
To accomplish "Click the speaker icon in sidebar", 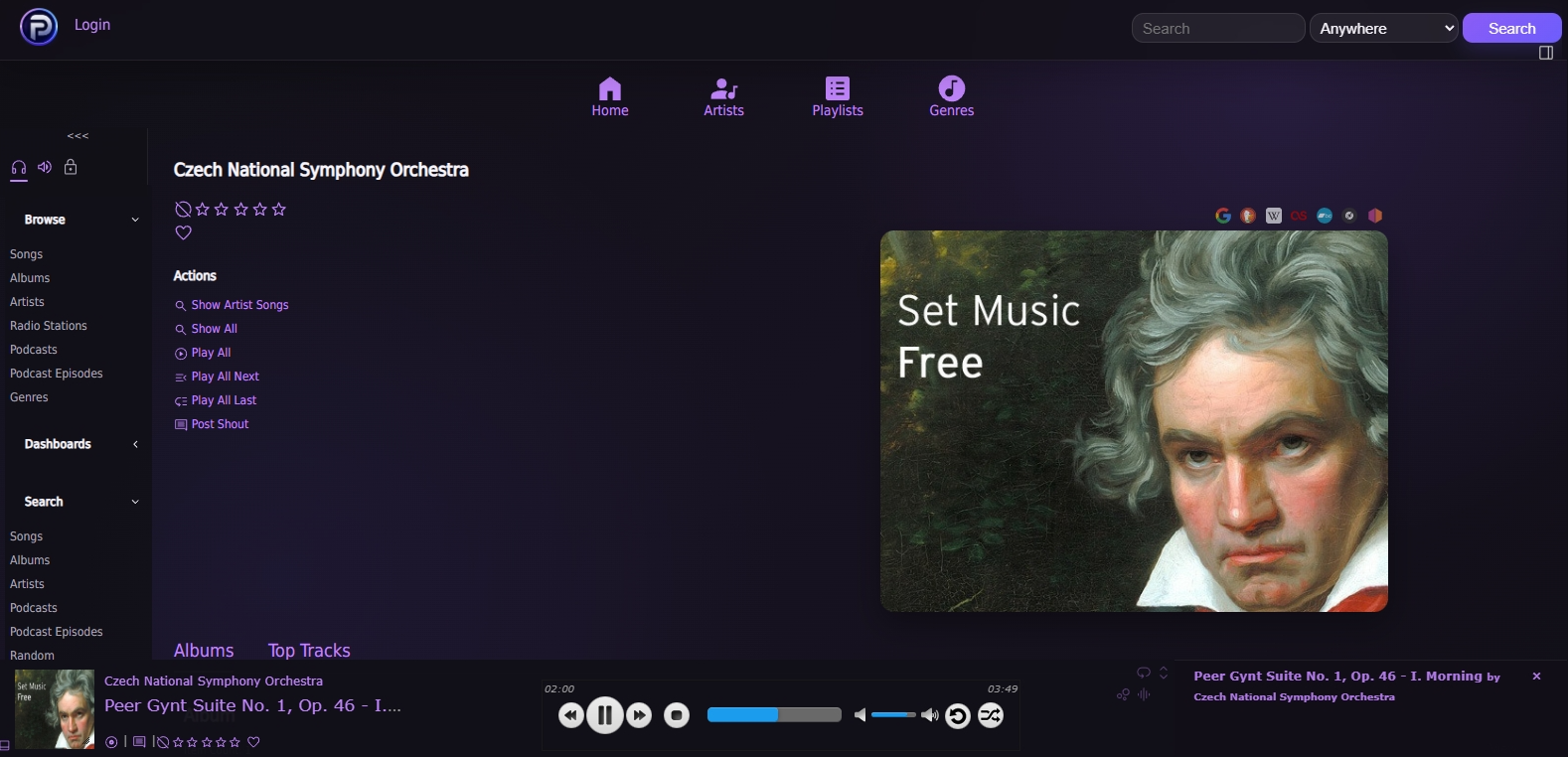I will 45,167.
